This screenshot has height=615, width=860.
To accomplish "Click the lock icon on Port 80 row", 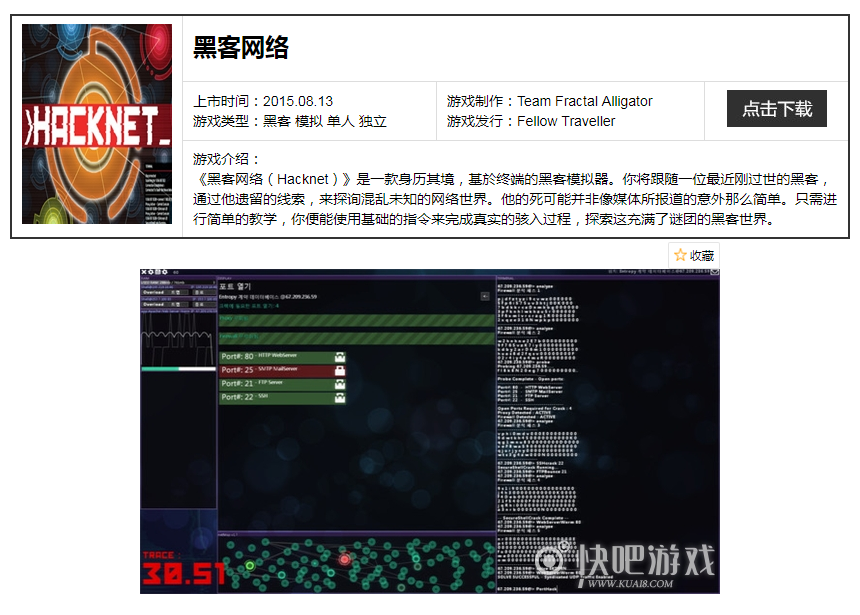I will (340, 357).
